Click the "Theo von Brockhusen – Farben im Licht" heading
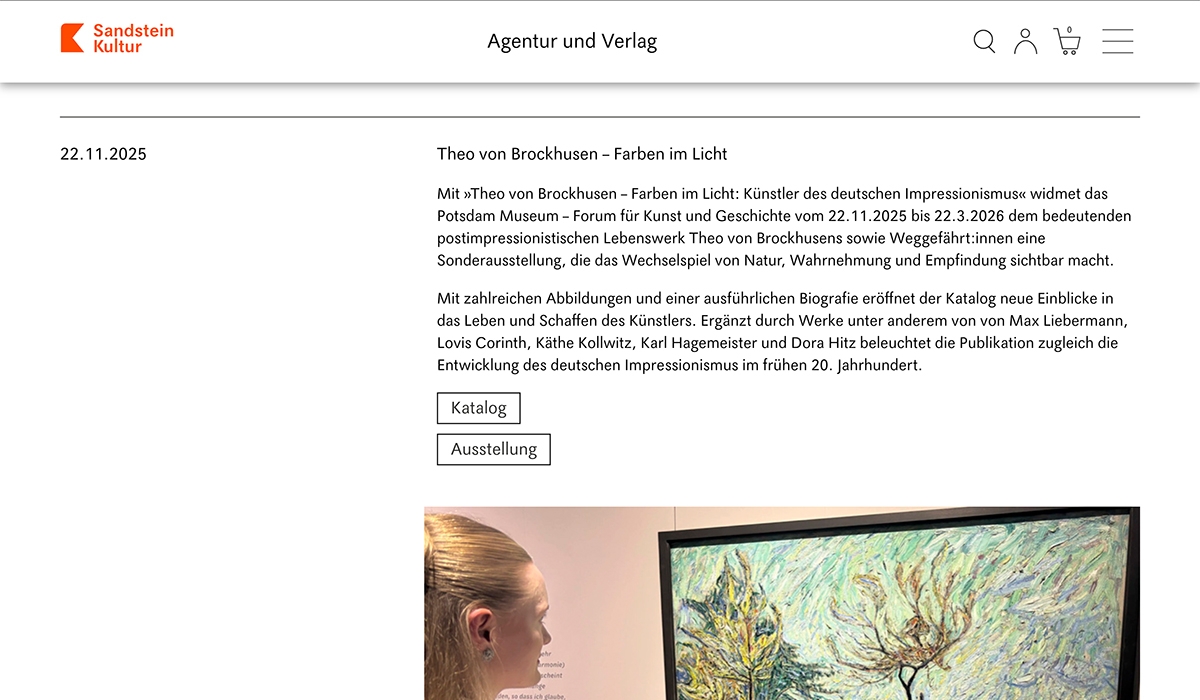Screen dimensions: 1200x700 point(582,154)
